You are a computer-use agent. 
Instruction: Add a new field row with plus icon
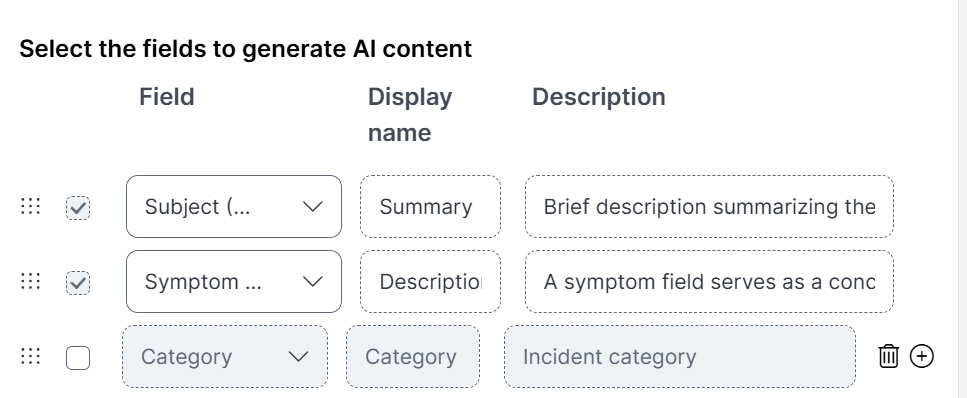point(922,356)
